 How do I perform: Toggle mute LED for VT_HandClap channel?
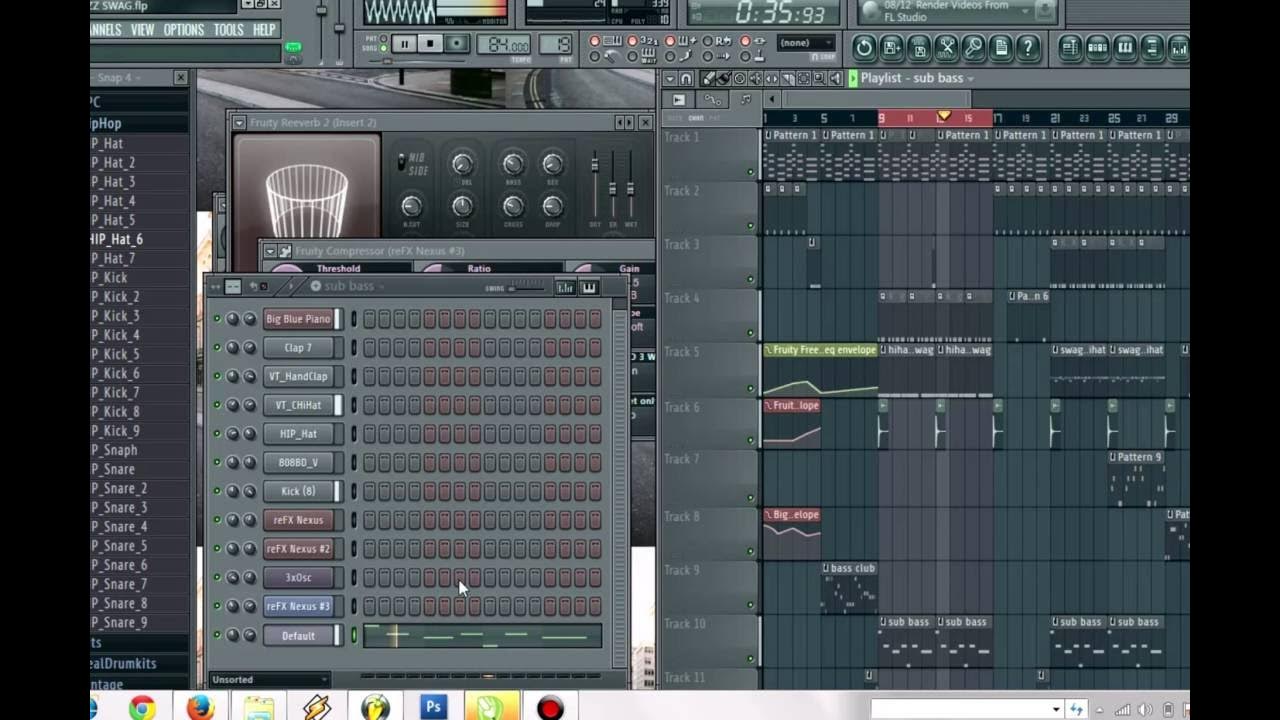[x=217, y=377]
